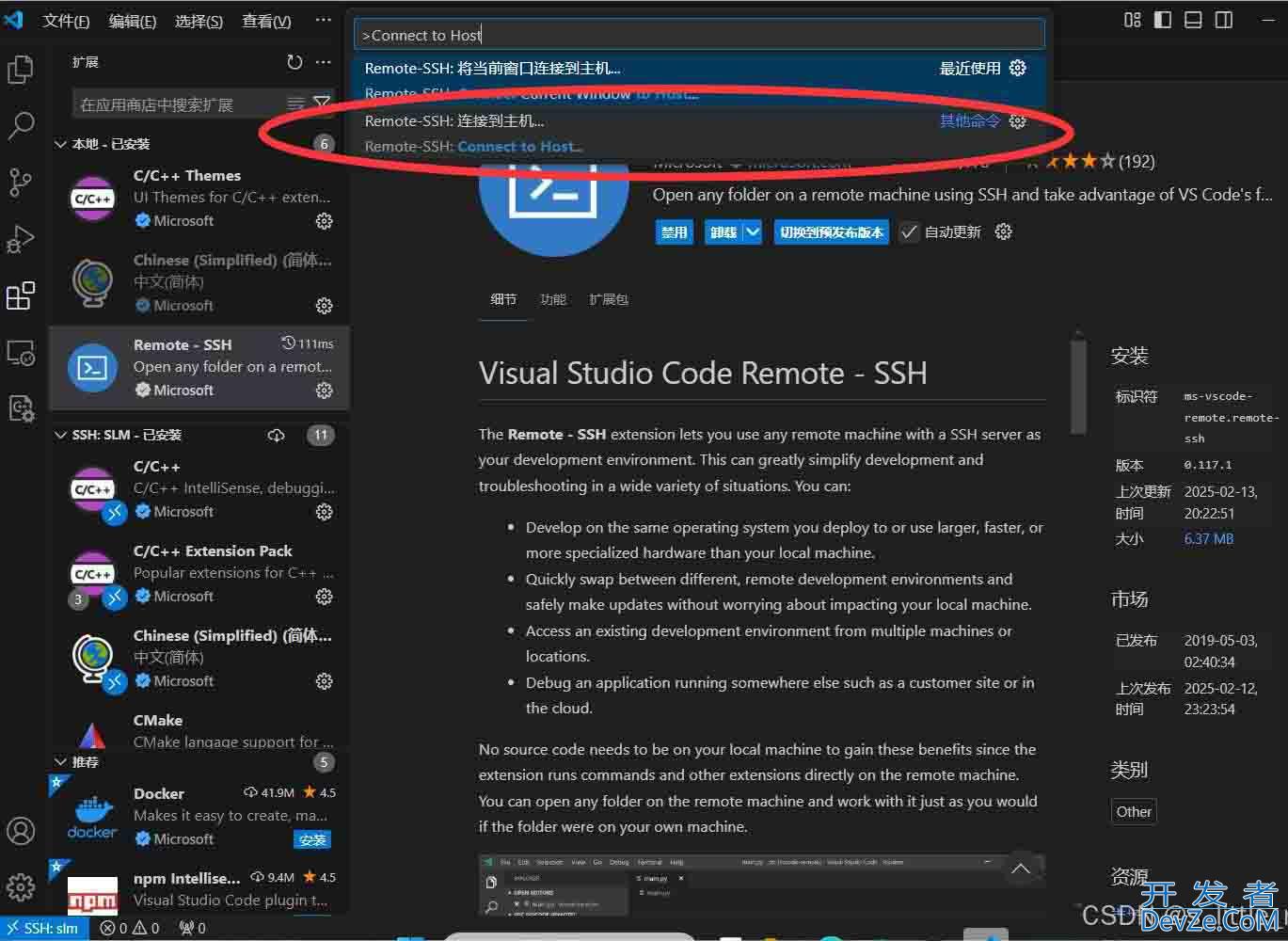Screen dimensions: 1288x941
Task: Open the Explorer view in activity bar
Action: 21,70
